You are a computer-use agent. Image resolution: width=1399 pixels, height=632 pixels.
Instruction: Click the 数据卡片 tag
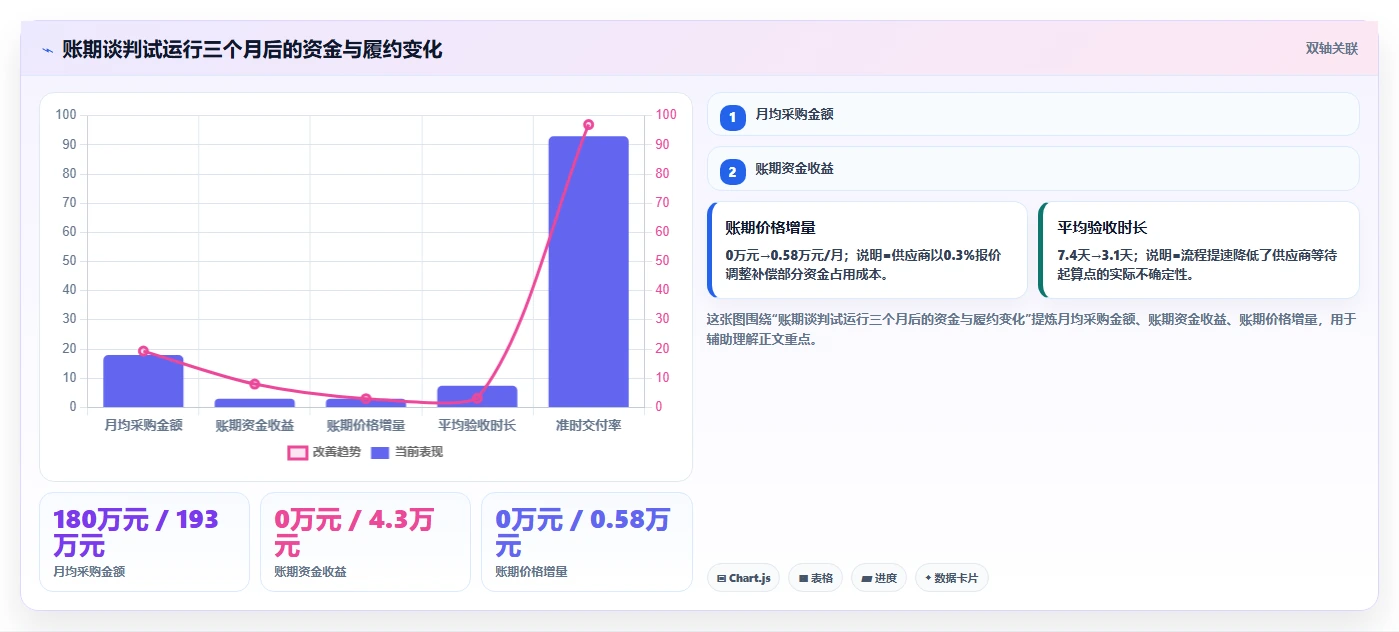(x=951, y=578)
